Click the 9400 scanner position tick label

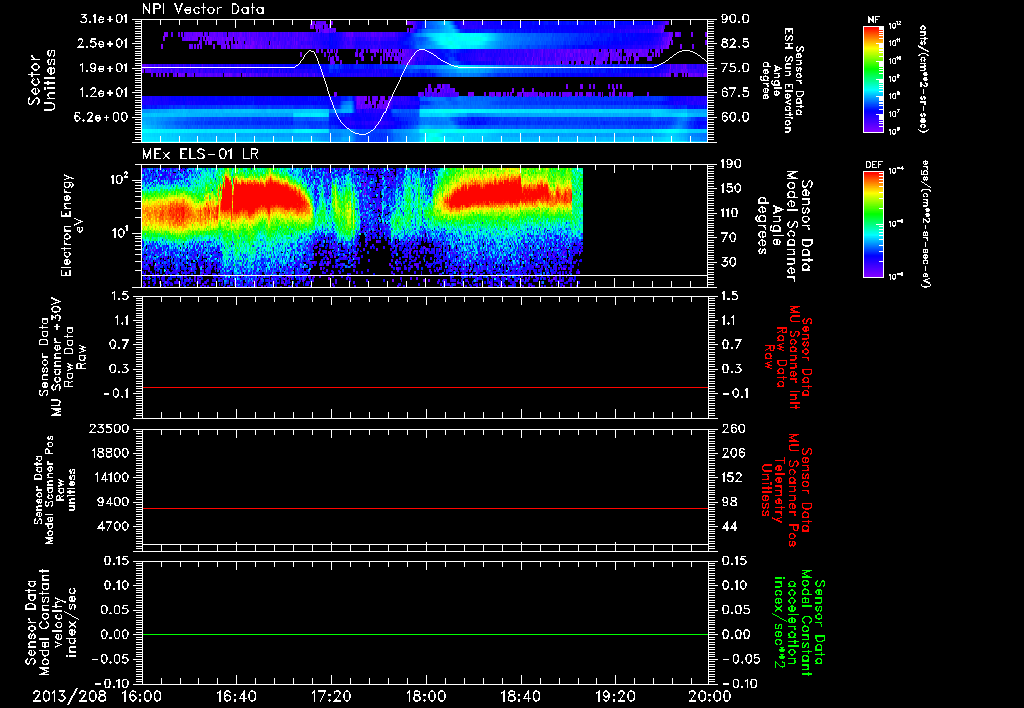tap(114, 502)
